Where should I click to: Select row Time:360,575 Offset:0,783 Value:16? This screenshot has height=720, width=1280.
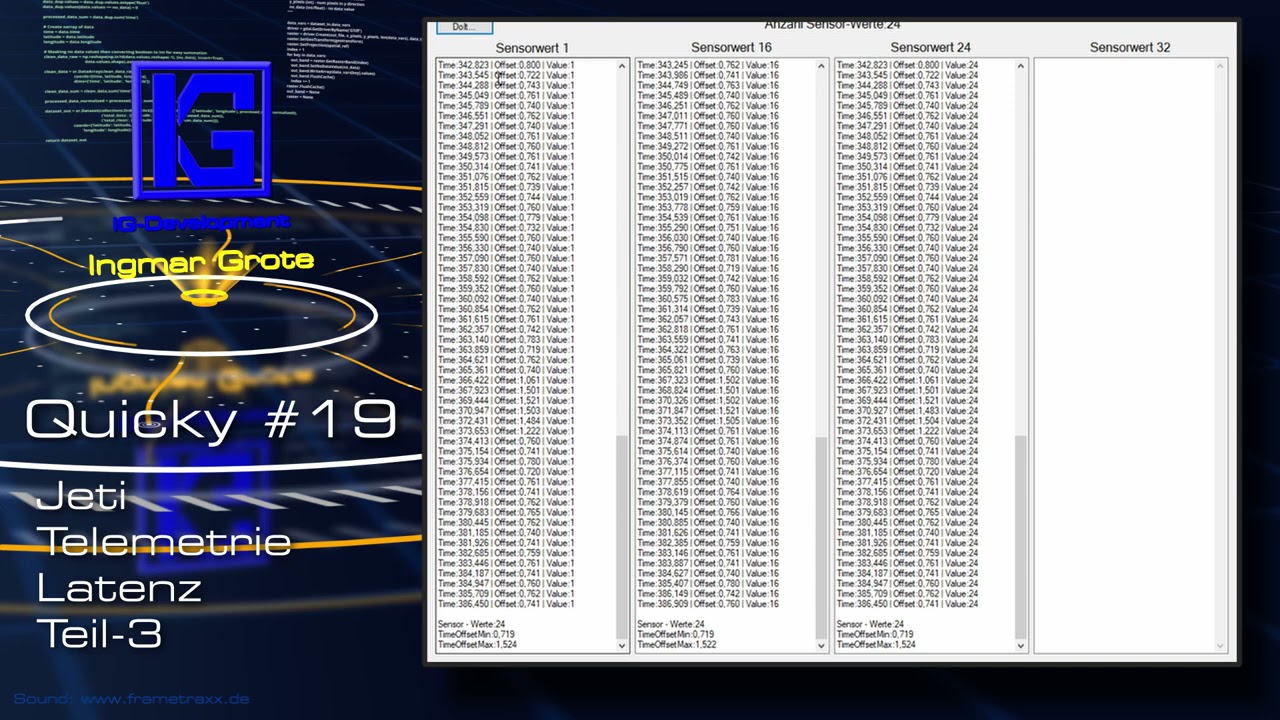point(708,299)
